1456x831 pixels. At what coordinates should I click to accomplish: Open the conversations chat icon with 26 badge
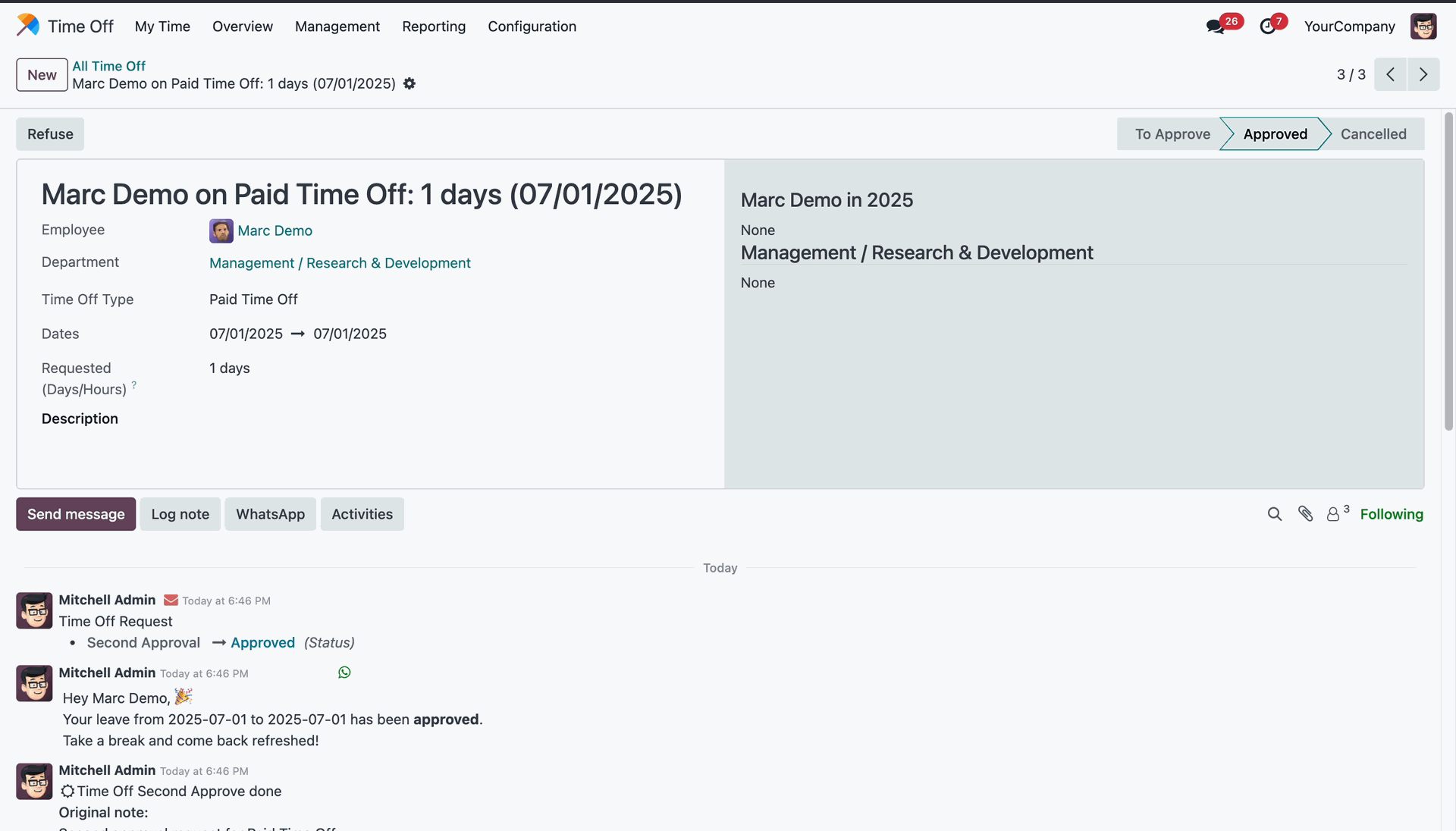click(1216, 27)
